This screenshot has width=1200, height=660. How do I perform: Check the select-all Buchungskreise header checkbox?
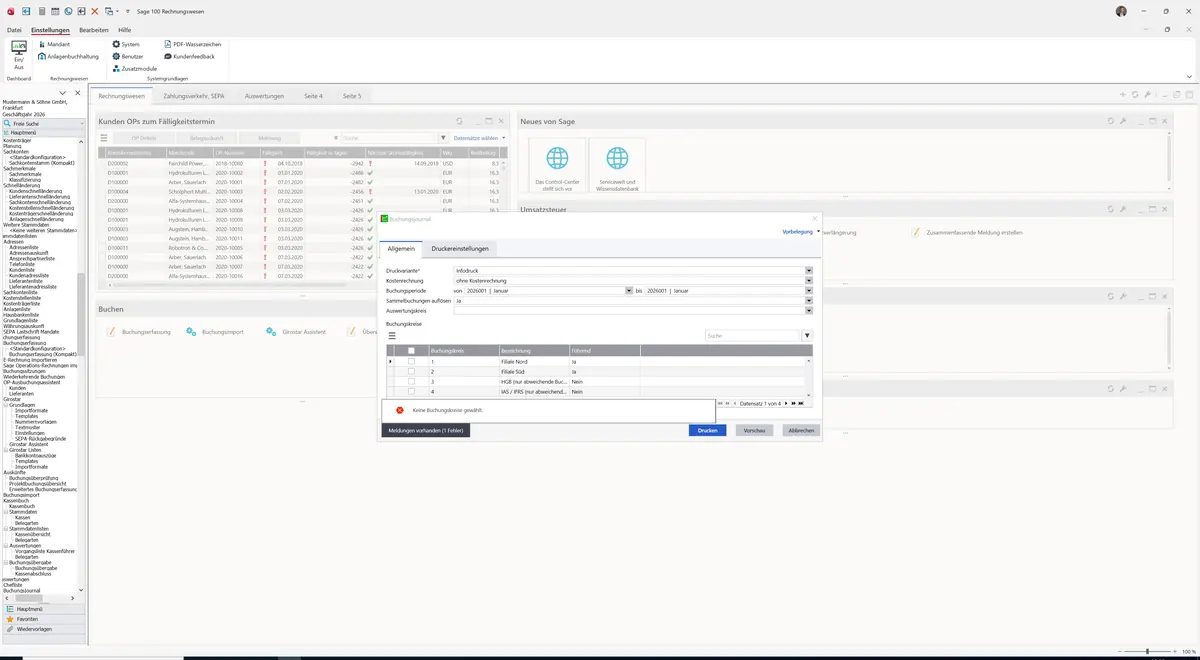(411, 351)
